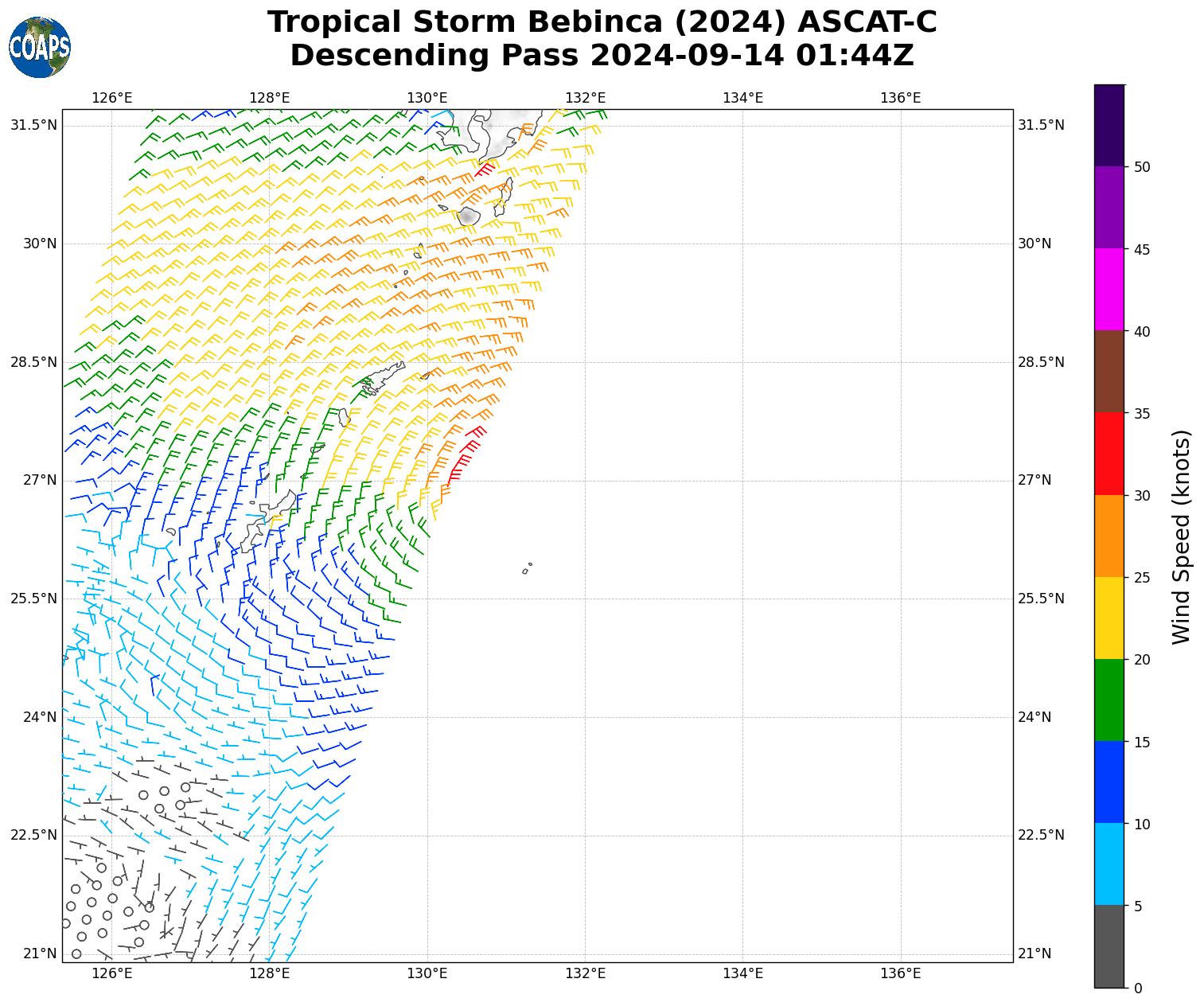Click the '31.5°N' label on left axis
The height and width of the screenshot is (1006, 1204).
33,125
